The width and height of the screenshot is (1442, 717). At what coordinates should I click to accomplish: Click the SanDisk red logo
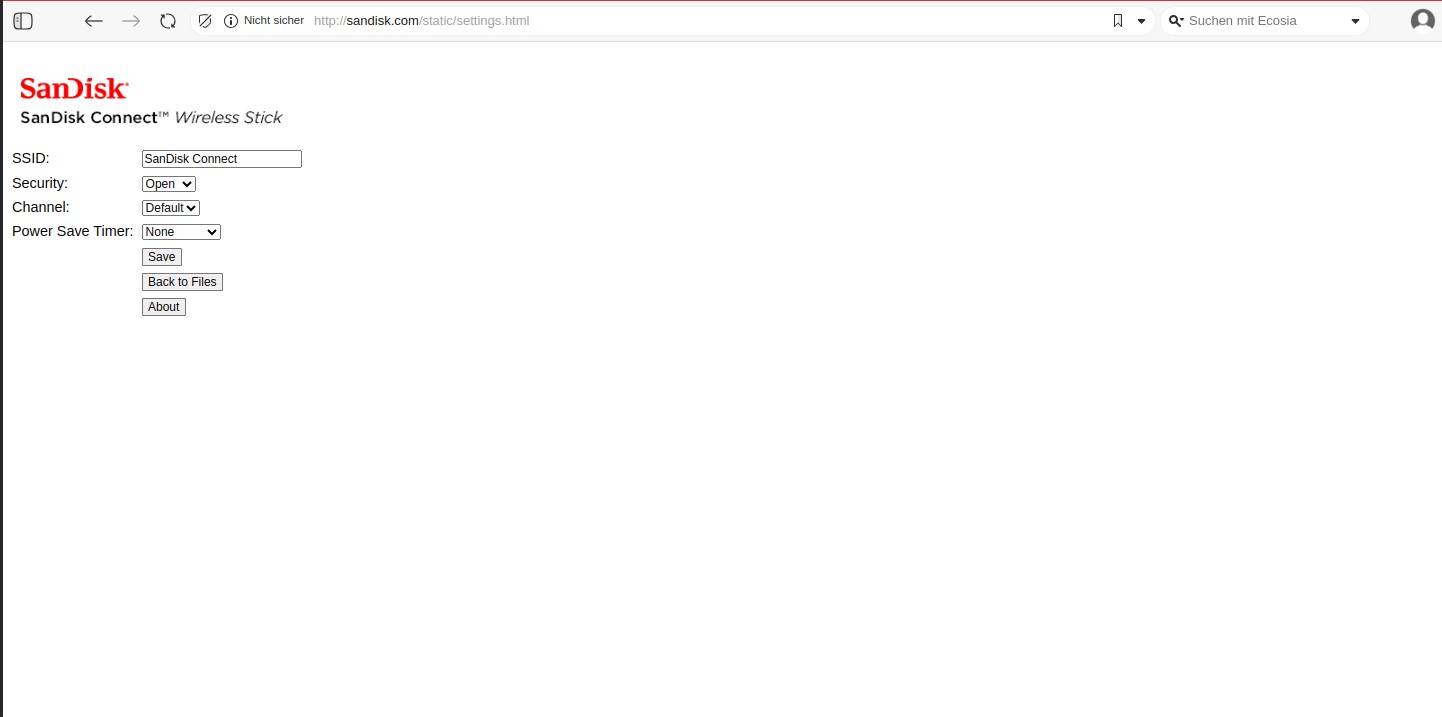click(x=74, y=89)
